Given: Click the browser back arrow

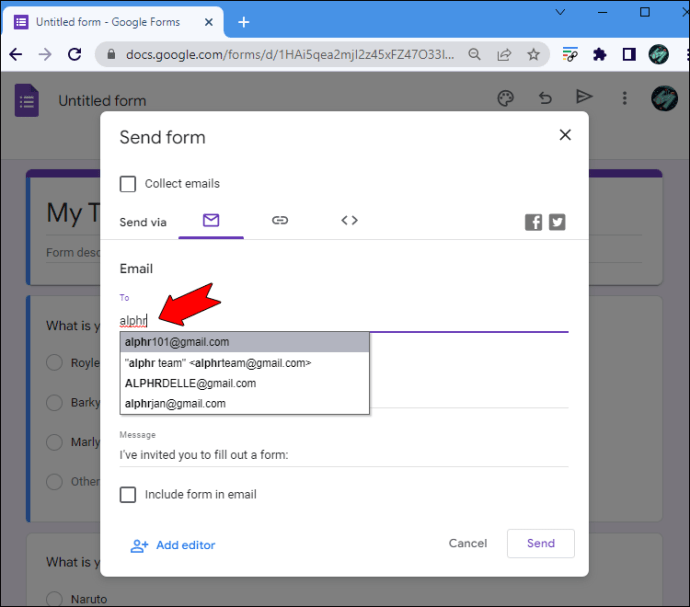Looking at the screenshot, I should (x=16, y=55).
